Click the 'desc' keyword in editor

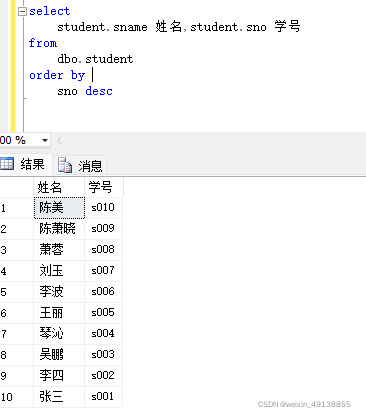pos(99,91)
